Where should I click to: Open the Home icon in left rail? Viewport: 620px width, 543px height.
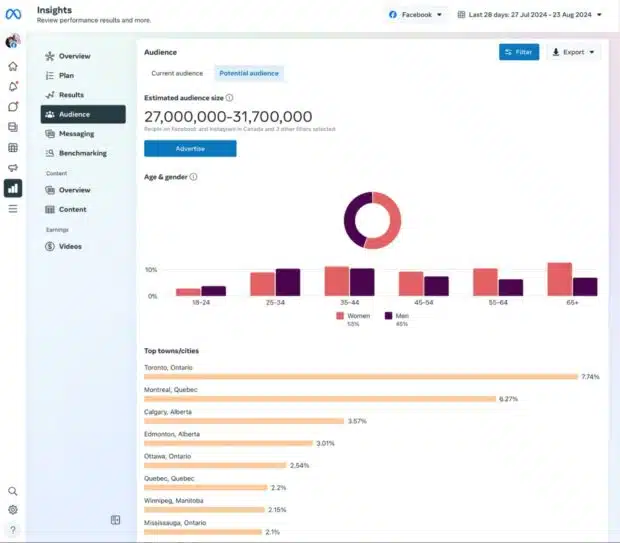tap(13, 66)
